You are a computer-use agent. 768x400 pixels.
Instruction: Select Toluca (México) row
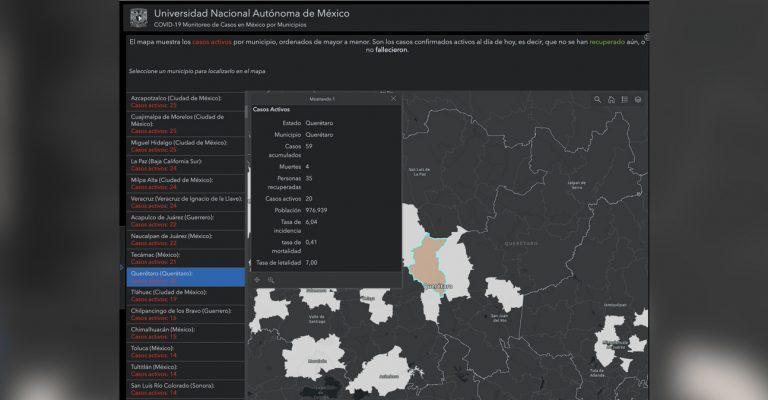(186, 352)
